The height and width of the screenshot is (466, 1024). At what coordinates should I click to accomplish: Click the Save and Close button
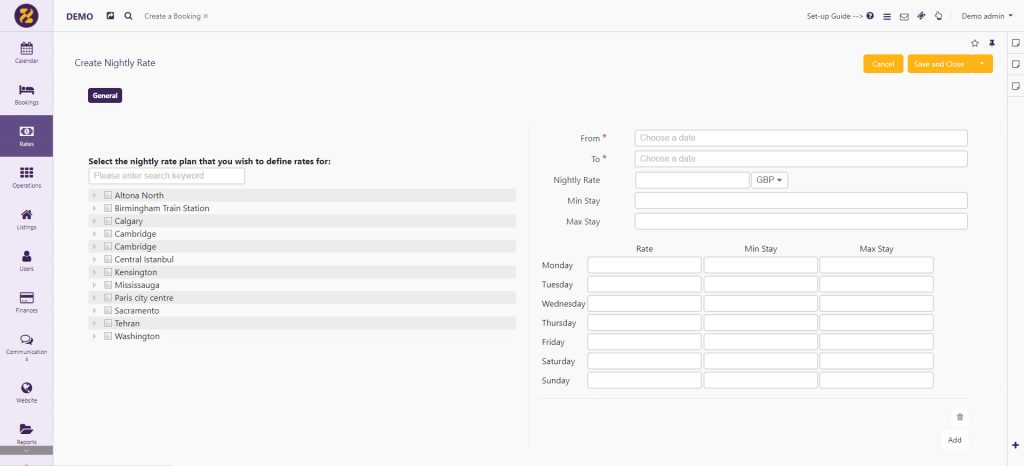tap(939, 64)
